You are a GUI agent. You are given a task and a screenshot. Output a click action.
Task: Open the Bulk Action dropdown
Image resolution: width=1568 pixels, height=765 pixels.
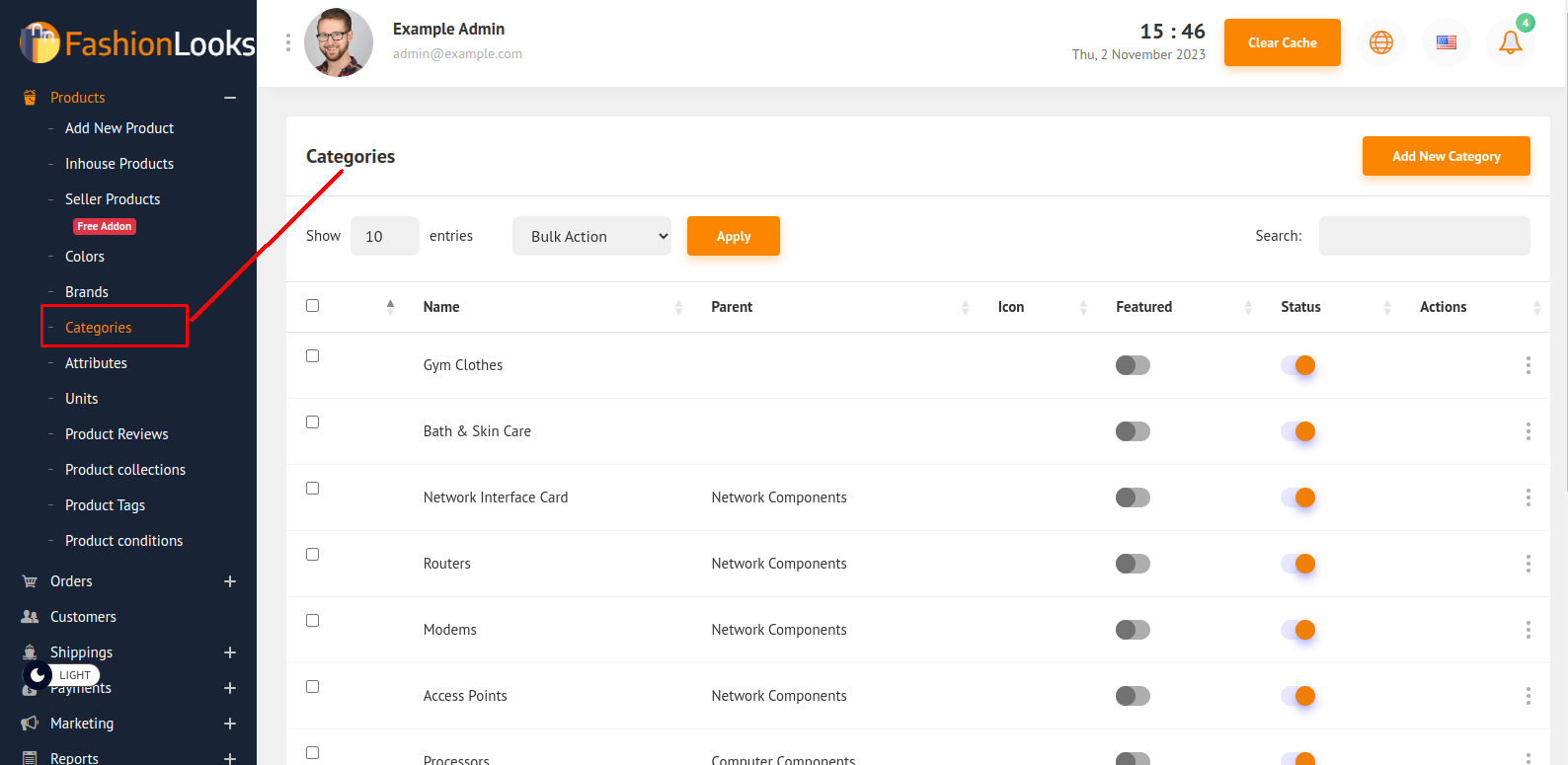coord(591,236)
